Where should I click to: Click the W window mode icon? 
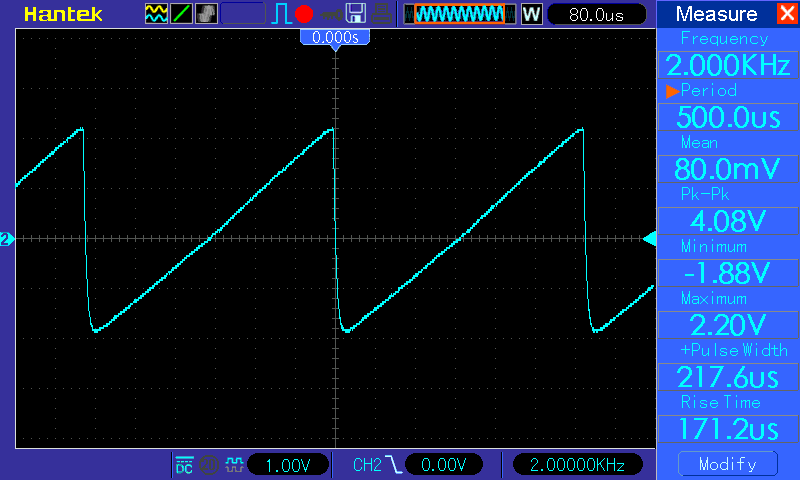click(x=531, y=14)
